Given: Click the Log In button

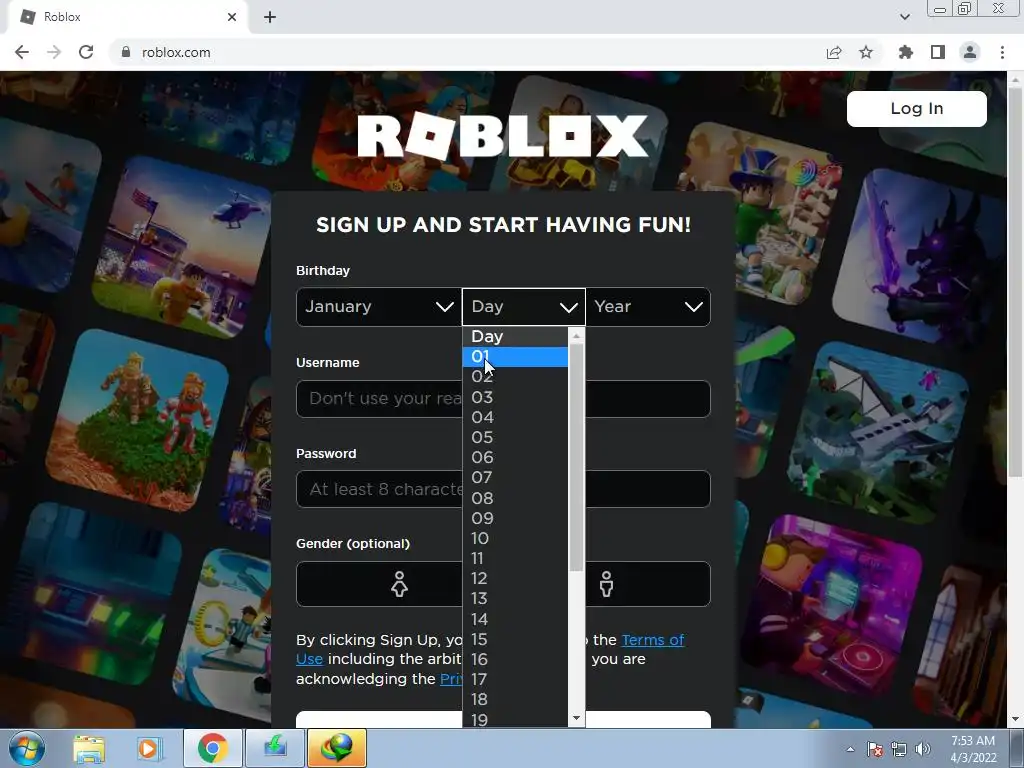Looking at the screenshot, I should click(916, 108).
